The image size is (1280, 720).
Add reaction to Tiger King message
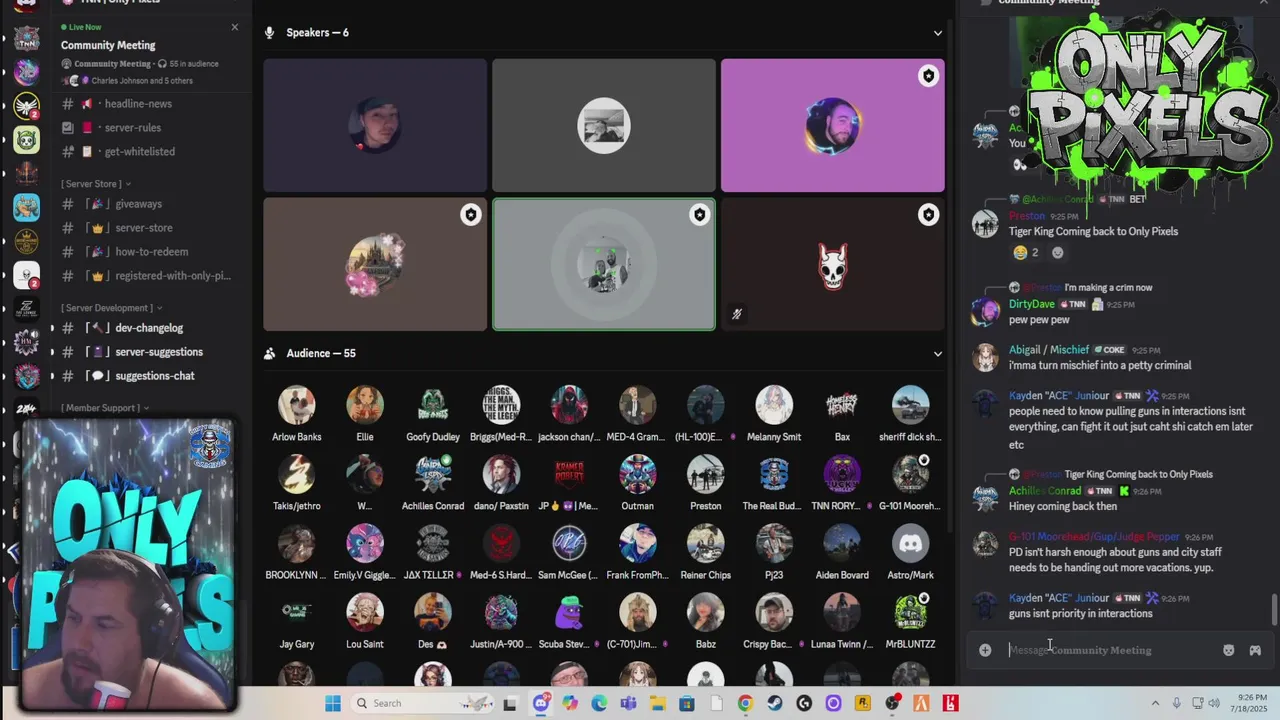pos(1057,253)
